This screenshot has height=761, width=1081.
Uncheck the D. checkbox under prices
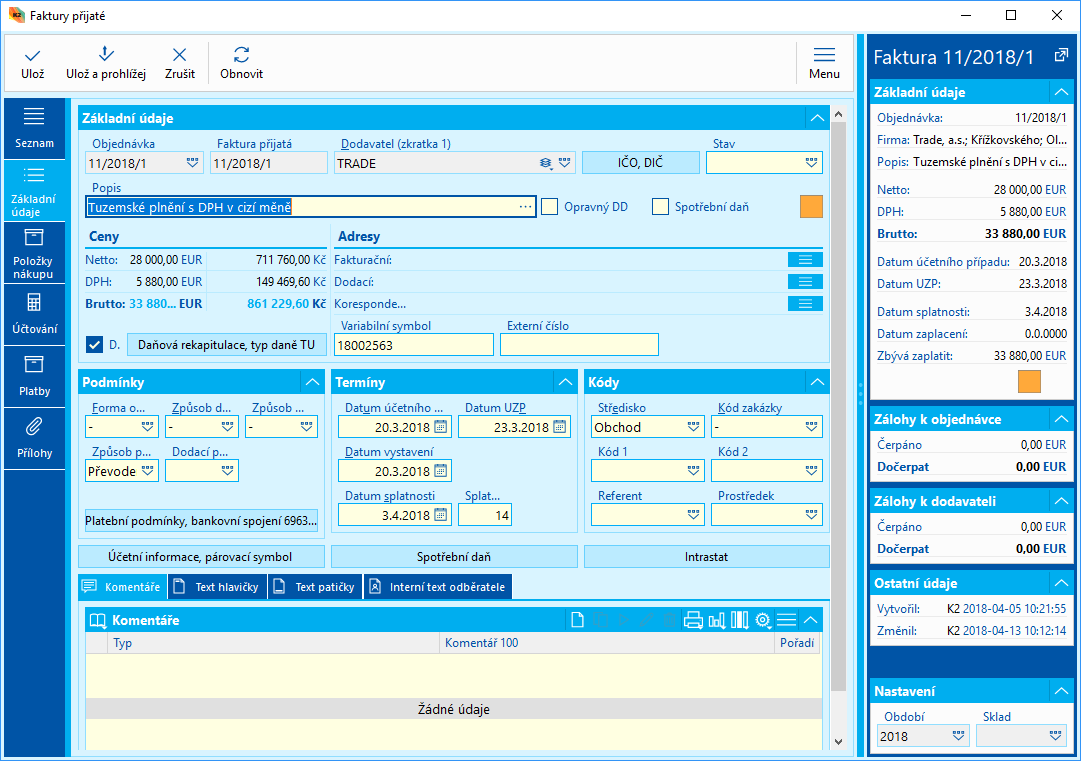[95, 345]
